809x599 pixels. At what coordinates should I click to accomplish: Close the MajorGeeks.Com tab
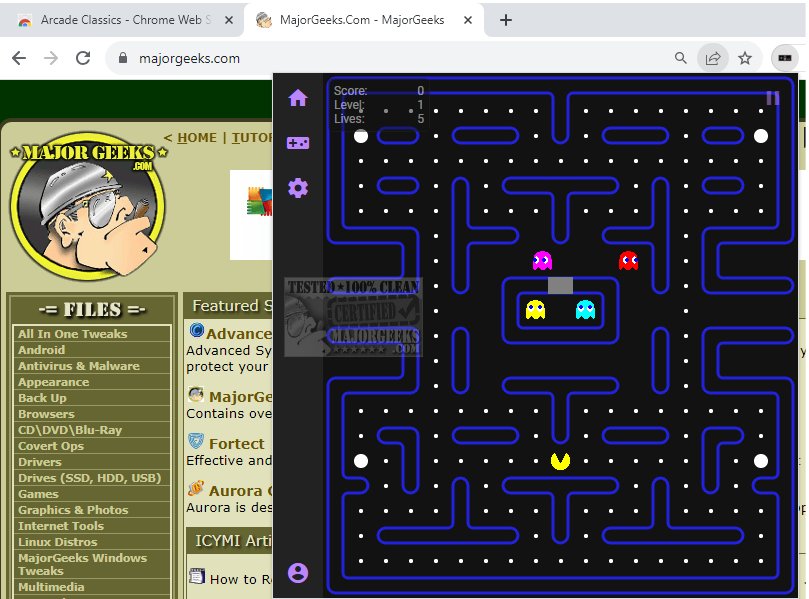pos(467,20)
